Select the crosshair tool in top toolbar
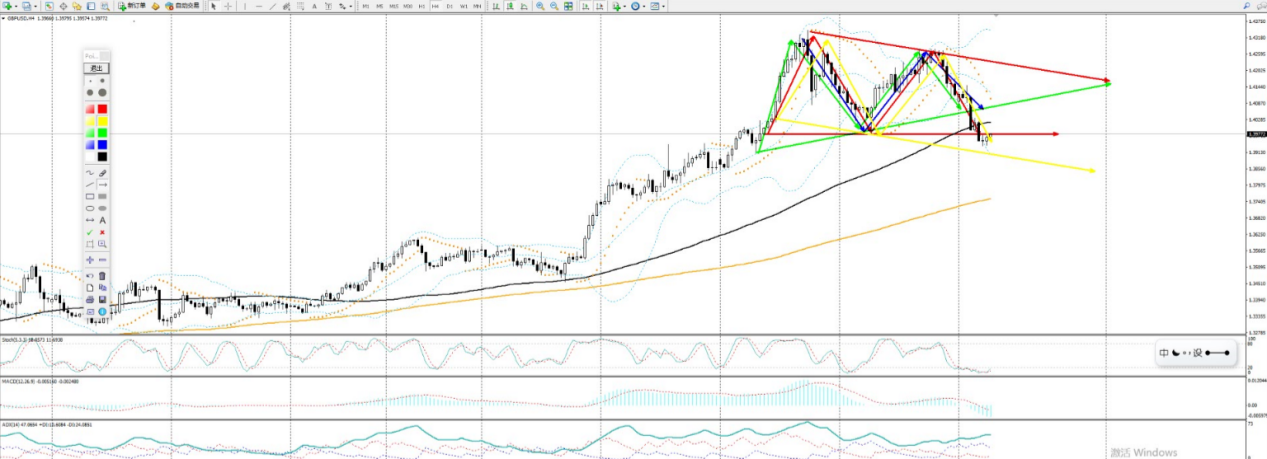Screen dimensions: 1267x459 (228, 6)
